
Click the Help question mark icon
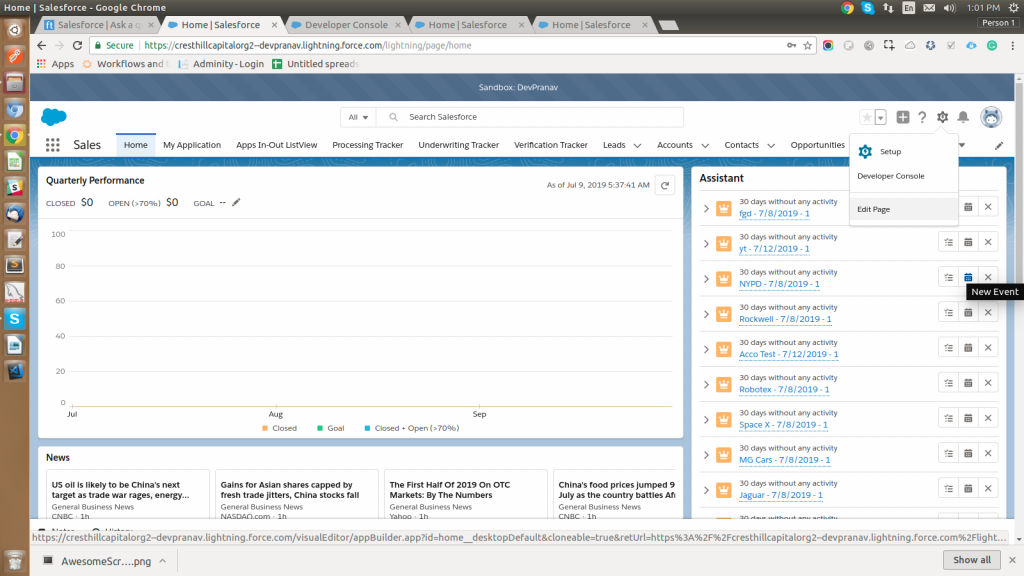(922, 117)
